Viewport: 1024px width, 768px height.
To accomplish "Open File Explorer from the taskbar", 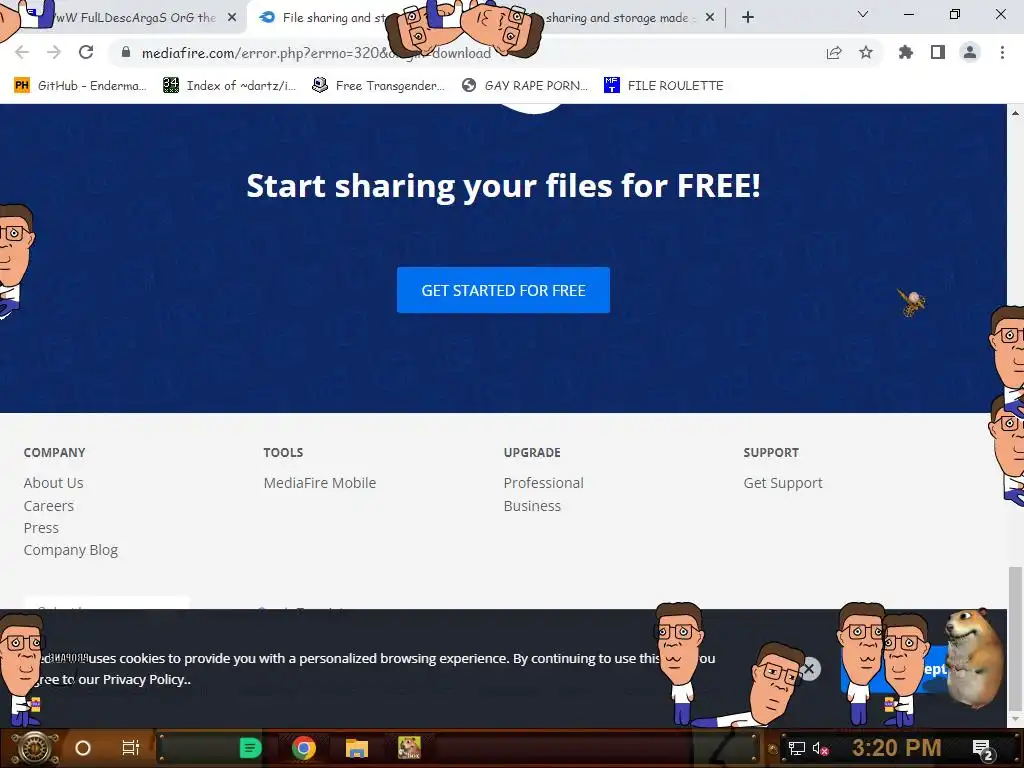I will (357, 748).
